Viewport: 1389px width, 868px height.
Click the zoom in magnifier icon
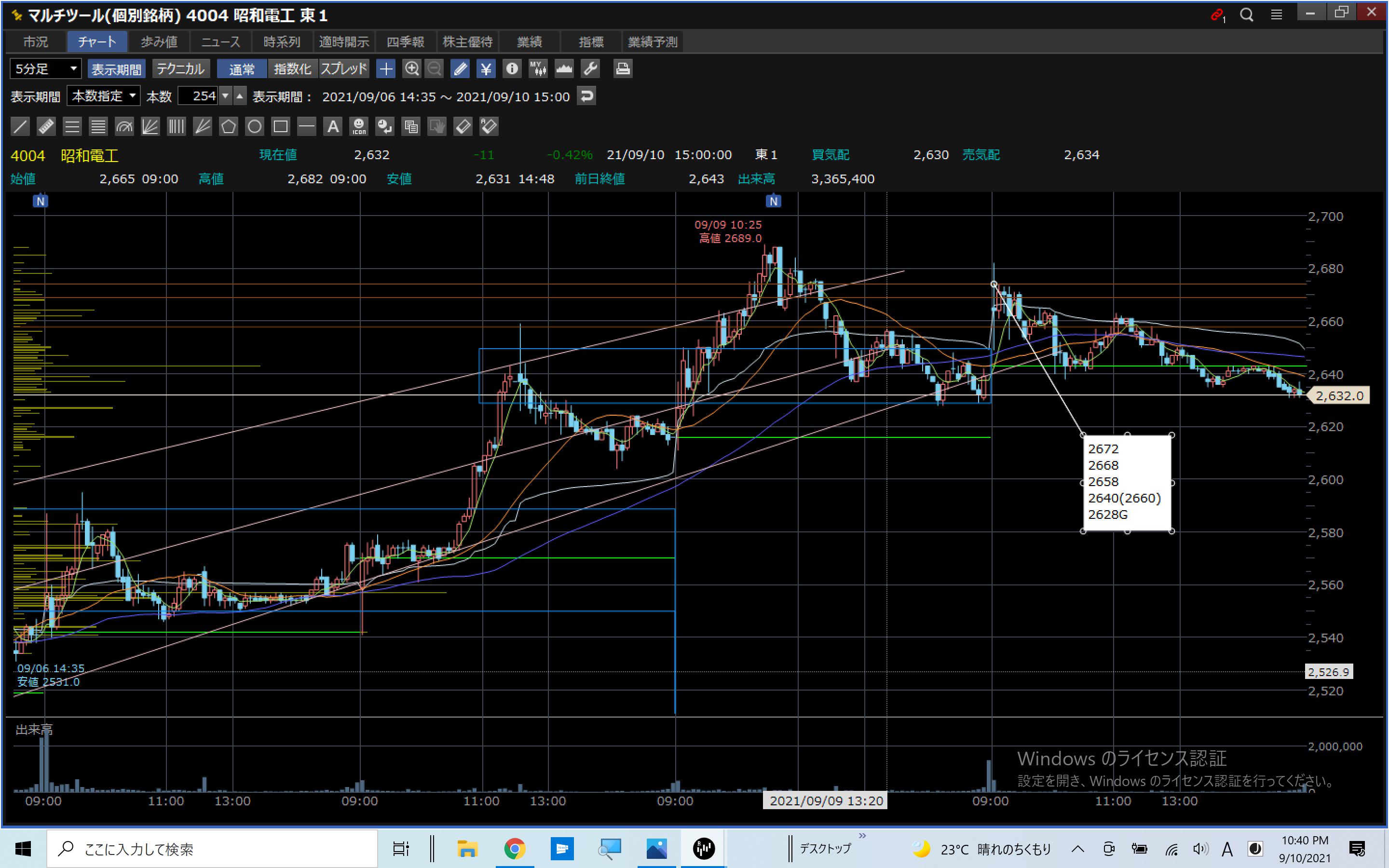(x=411, y=69)
